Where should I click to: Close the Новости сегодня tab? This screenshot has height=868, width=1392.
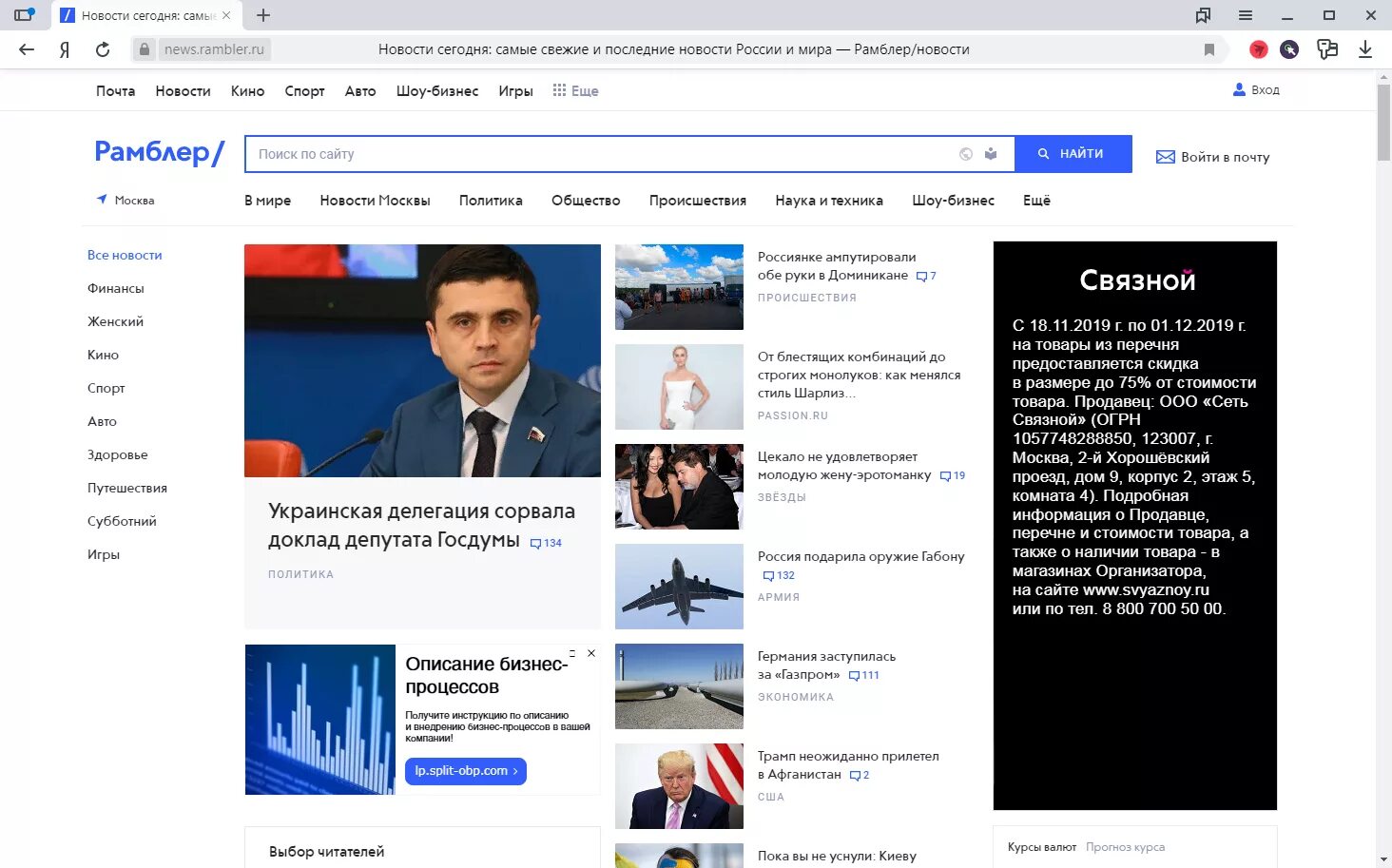point(226,15)
